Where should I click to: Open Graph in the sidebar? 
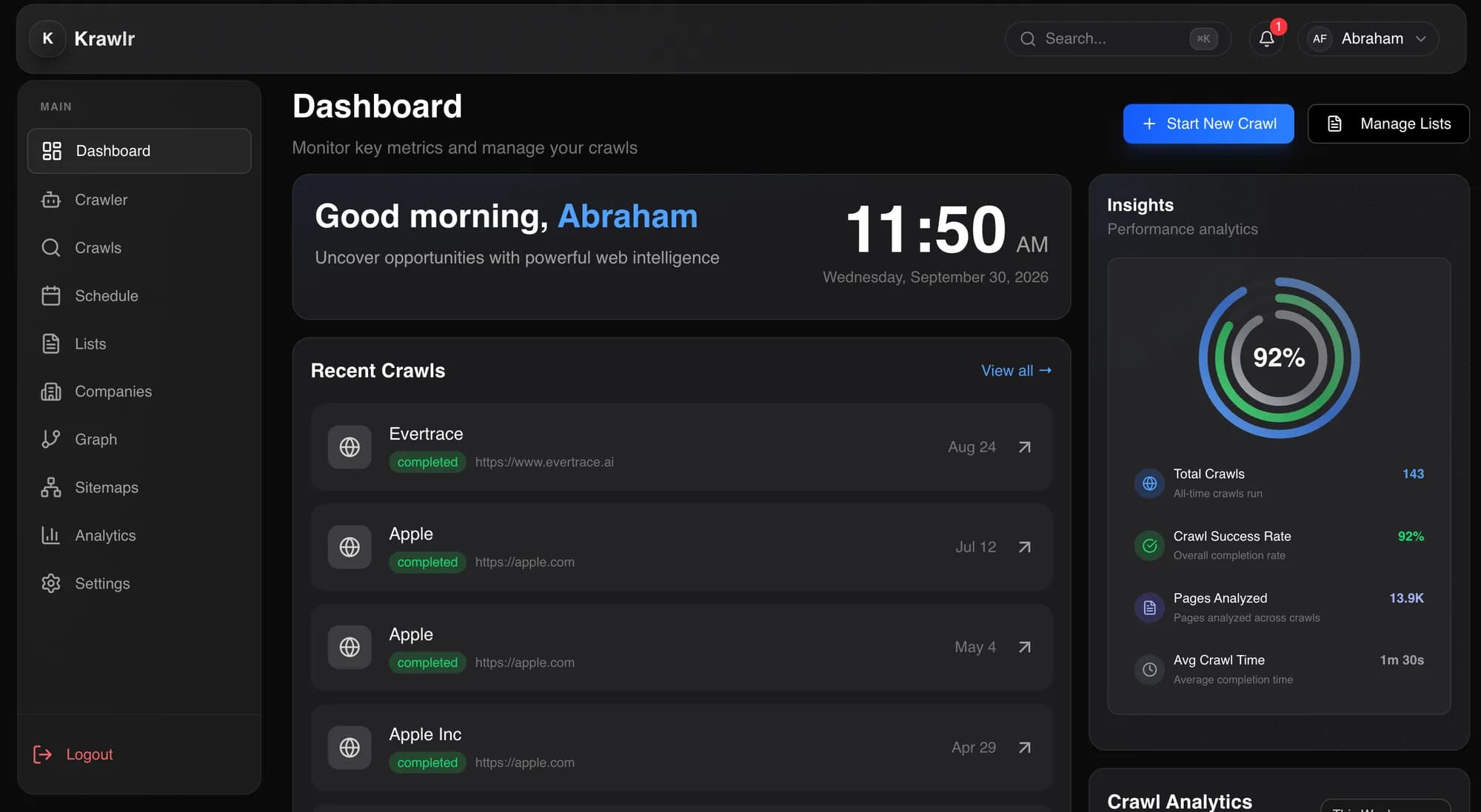(139, 440)
